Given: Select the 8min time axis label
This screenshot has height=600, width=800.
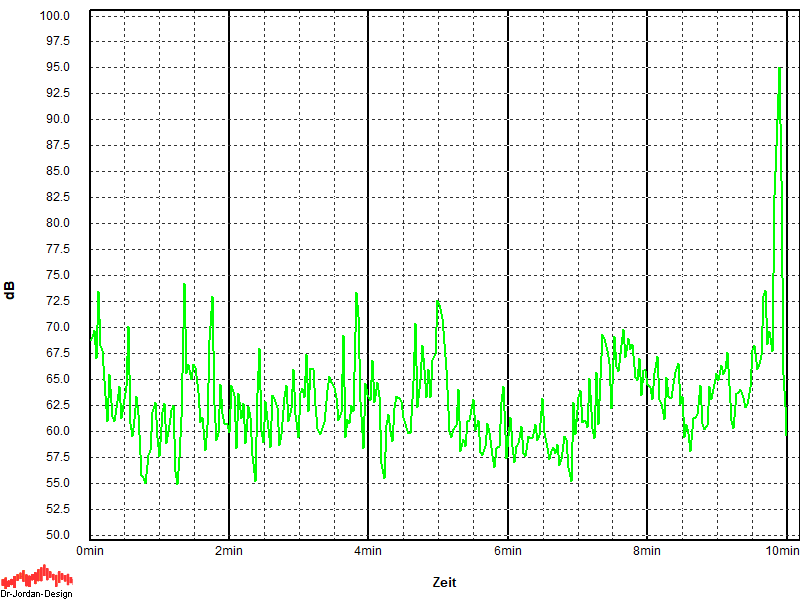Looking at the screenshot, I should [647, 551].
